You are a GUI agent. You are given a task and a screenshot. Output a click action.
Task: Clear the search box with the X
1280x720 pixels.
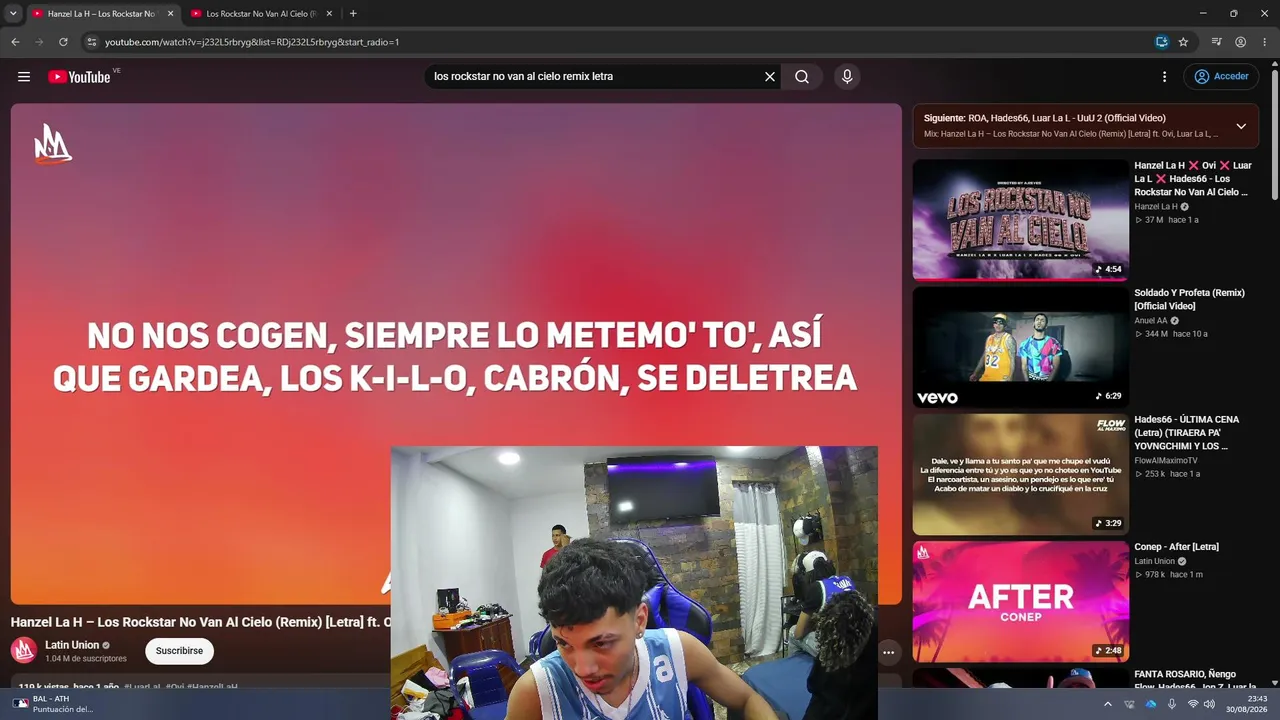tap(770, 77)
